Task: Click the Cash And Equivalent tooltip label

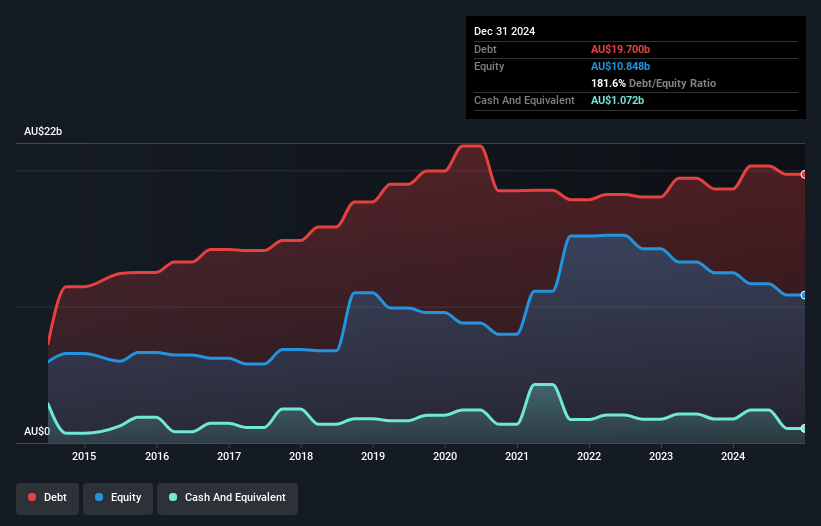Action: (x=524, y=100)
